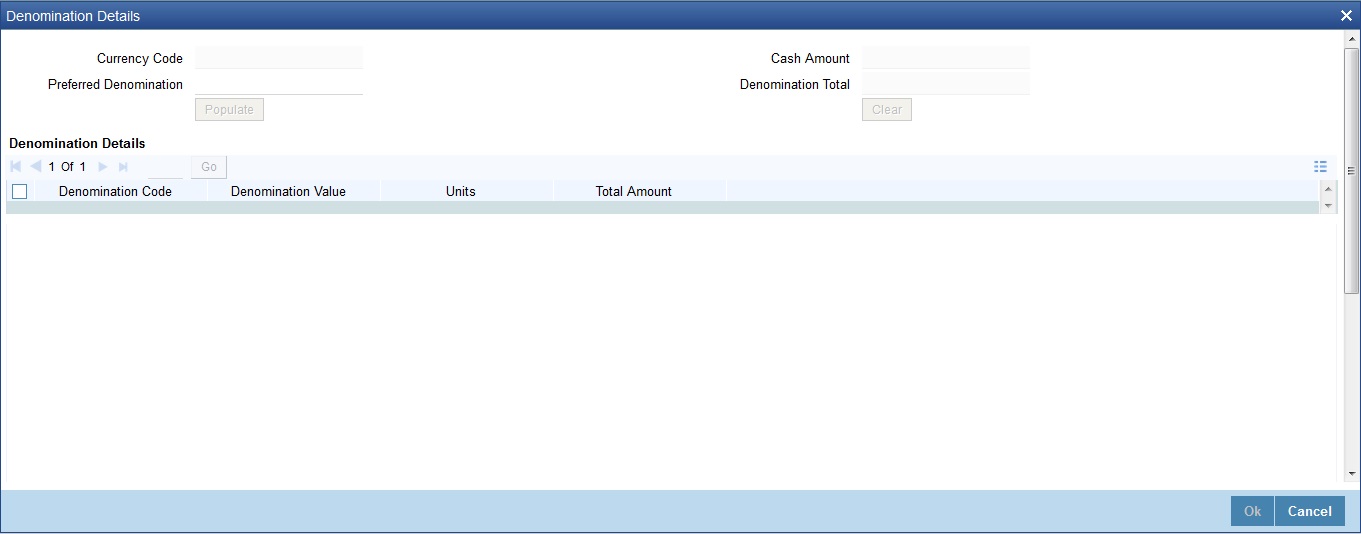Go to next page of records
1361x534 pixels.
[102, 167]
